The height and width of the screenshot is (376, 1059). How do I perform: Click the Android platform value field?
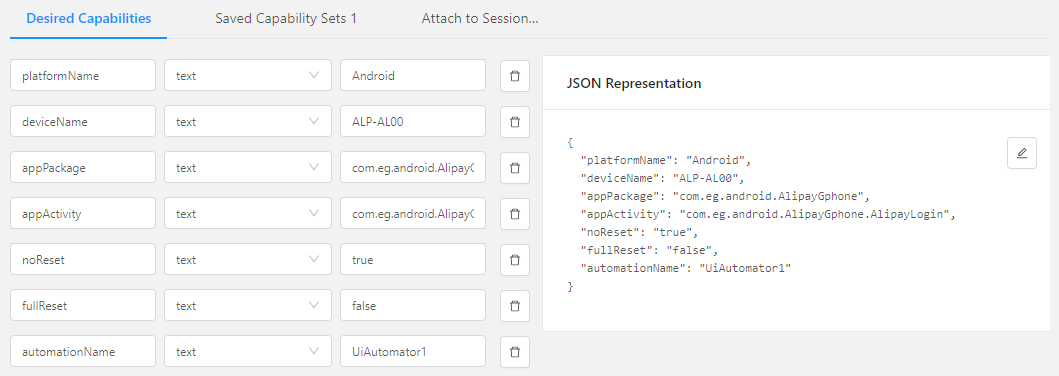tap(413, 76)
